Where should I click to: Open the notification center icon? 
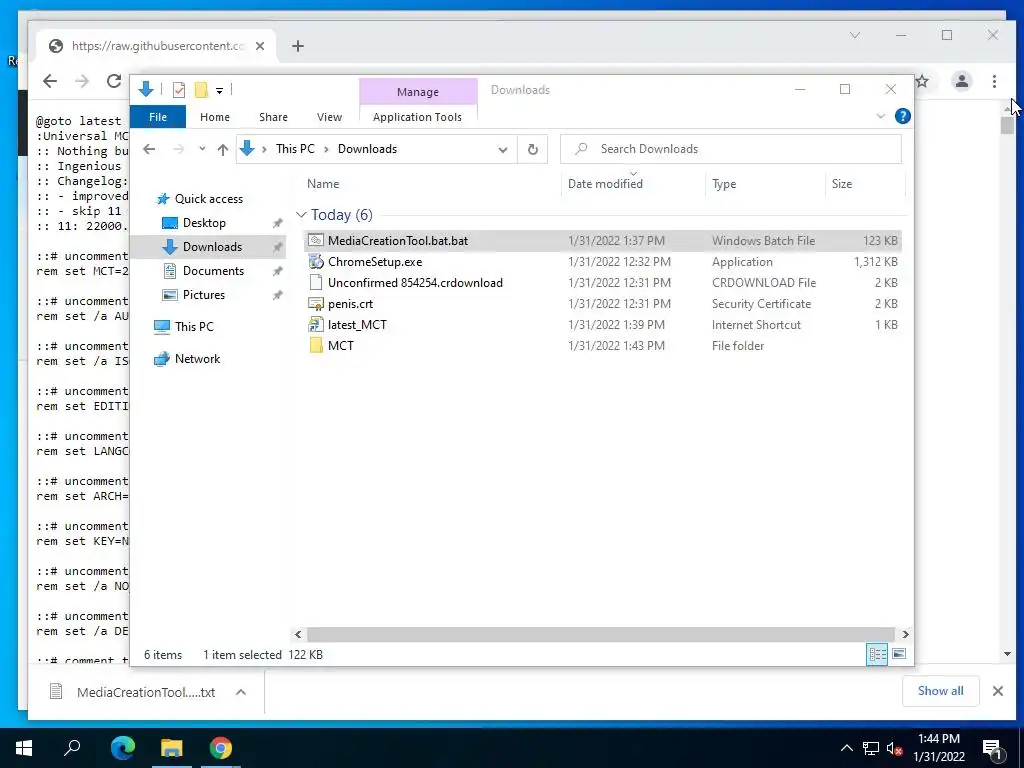992,749
